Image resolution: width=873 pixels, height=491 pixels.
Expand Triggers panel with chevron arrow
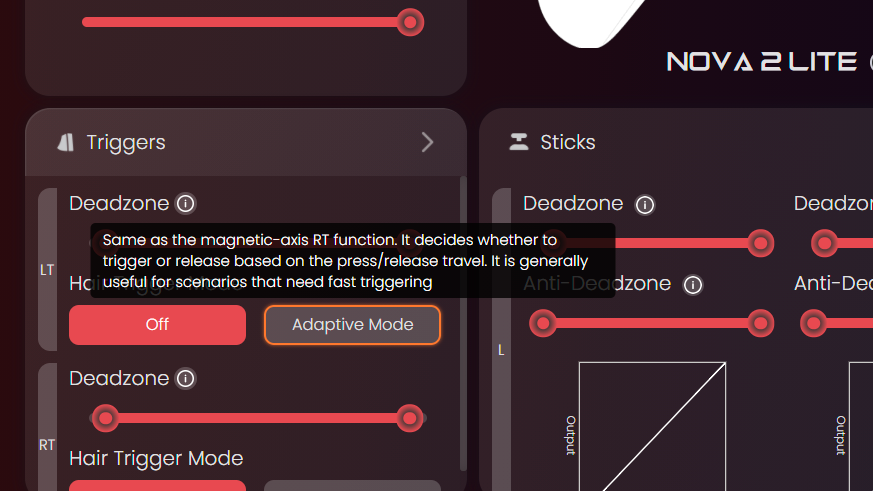[427, 143]
